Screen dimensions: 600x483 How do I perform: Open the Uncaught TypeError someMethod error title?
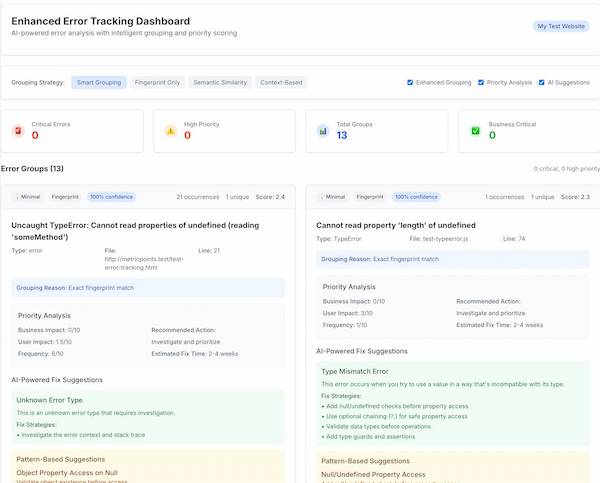point(135,231)
